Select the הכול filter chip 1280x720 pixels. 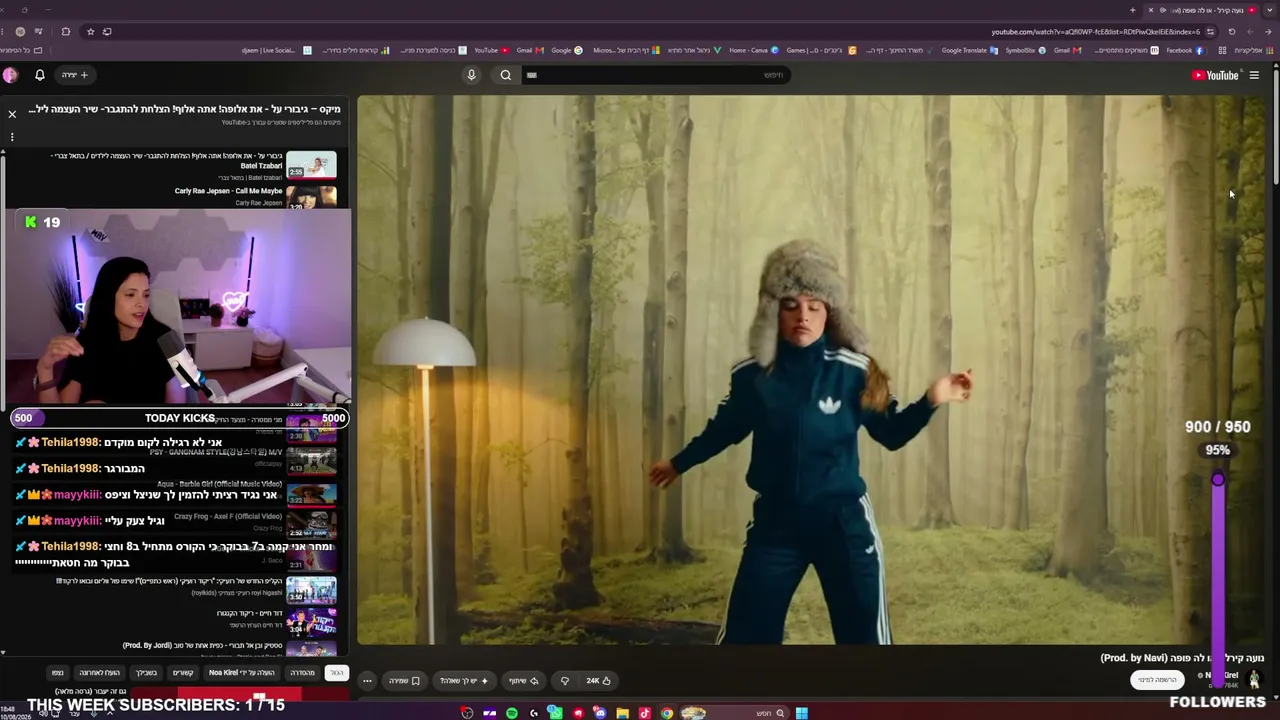coord(337,673)
